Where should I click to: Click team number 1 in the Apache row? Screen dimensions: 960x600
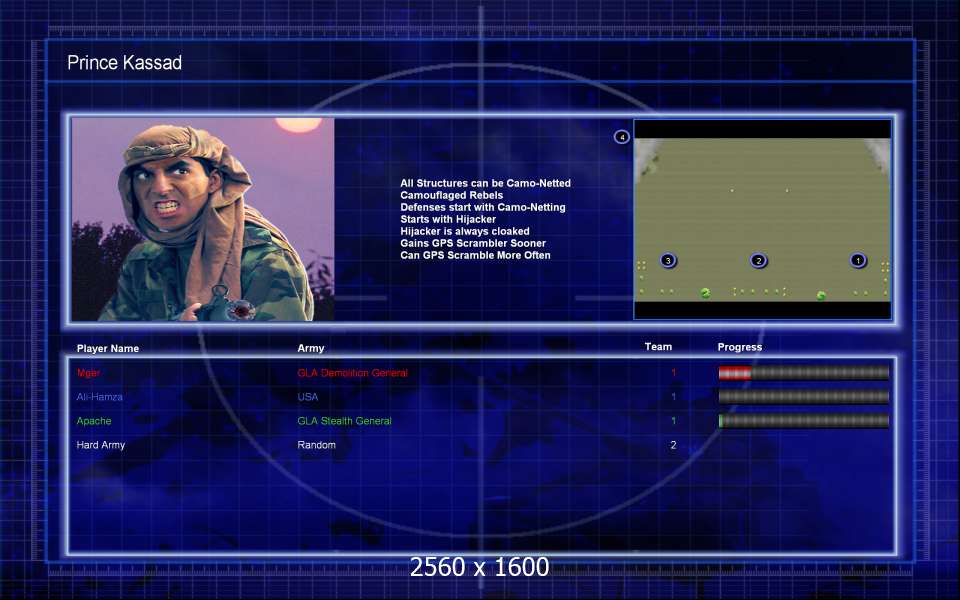click(x=673, y=421)
